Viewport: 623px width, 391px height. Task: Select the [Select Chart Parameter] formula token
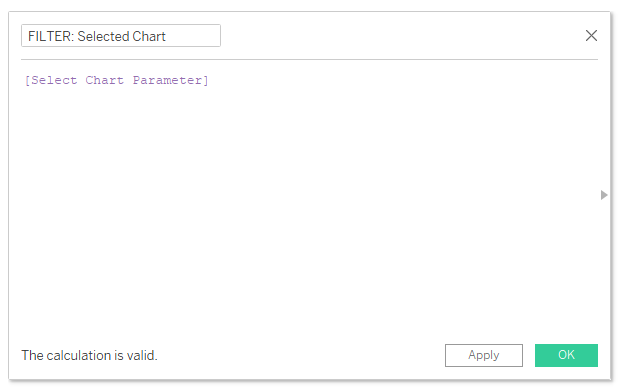pyautogui.click(x=116, y=80)
